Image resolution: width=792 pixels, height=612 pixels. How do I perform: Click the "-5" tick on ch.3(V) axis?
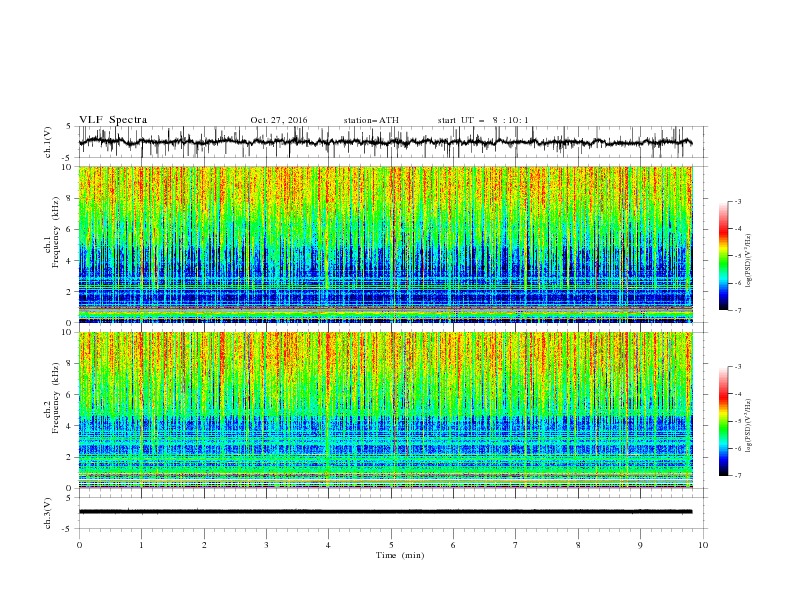[68, 529]
